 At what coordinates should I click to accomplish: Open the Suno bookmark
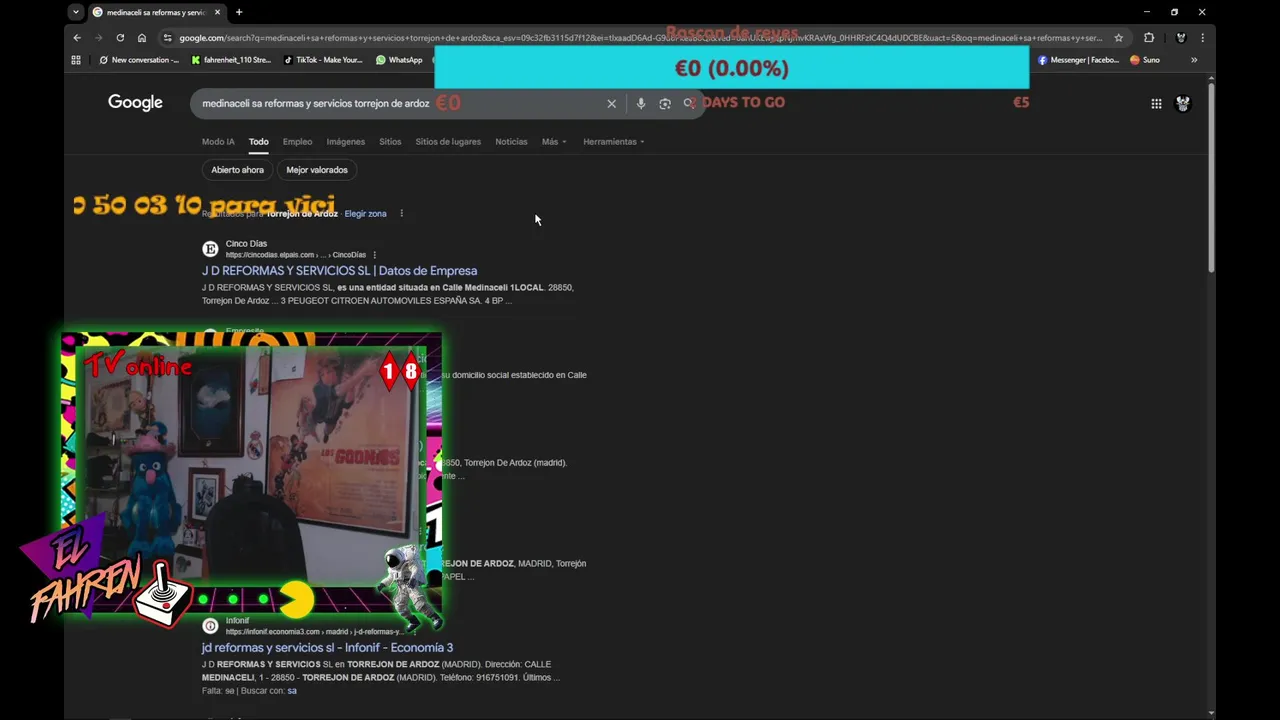[x=1145, y=60]
